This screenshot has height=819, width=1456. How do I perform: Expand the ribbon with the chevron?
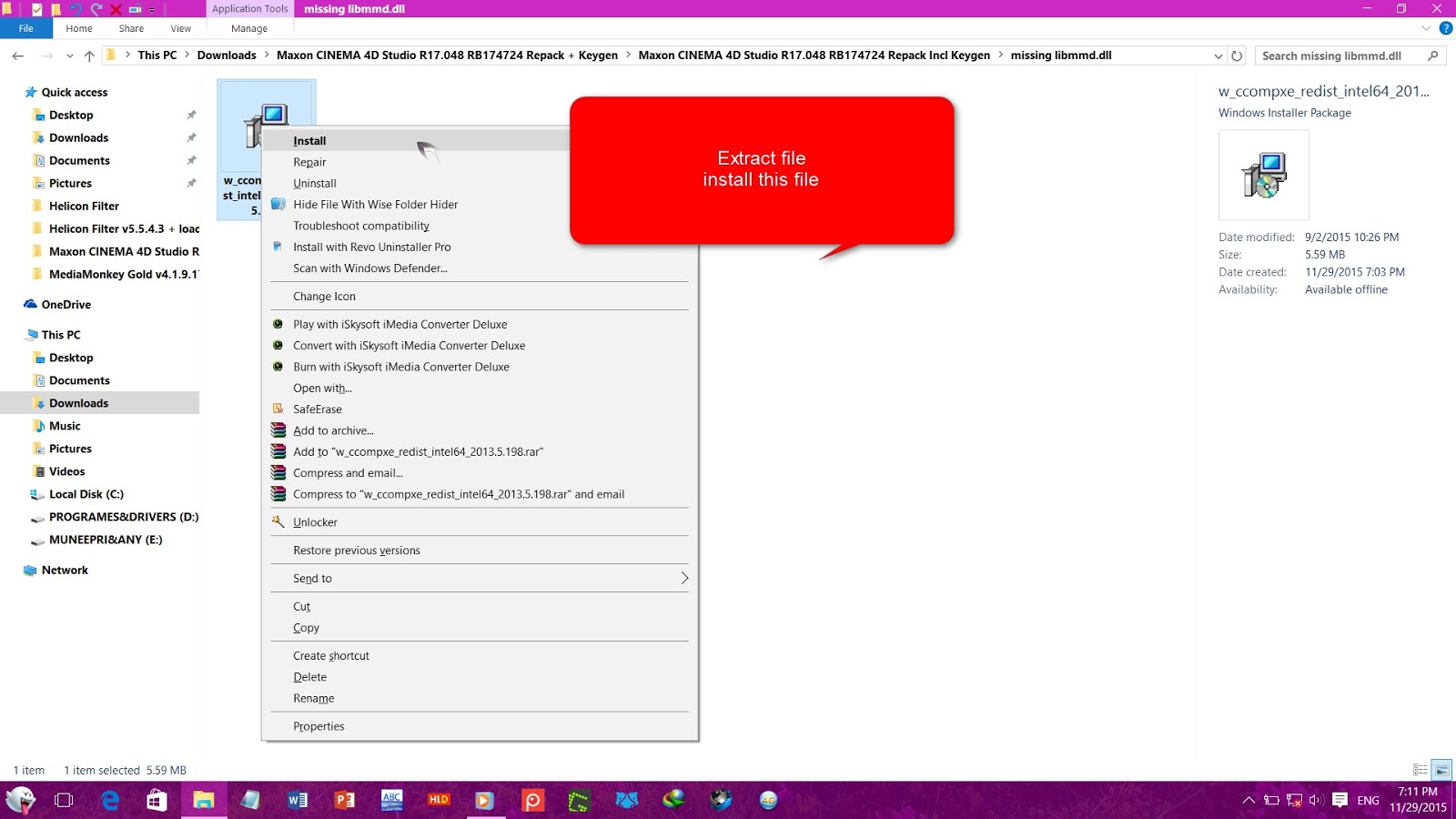[x=1426, y=28]
